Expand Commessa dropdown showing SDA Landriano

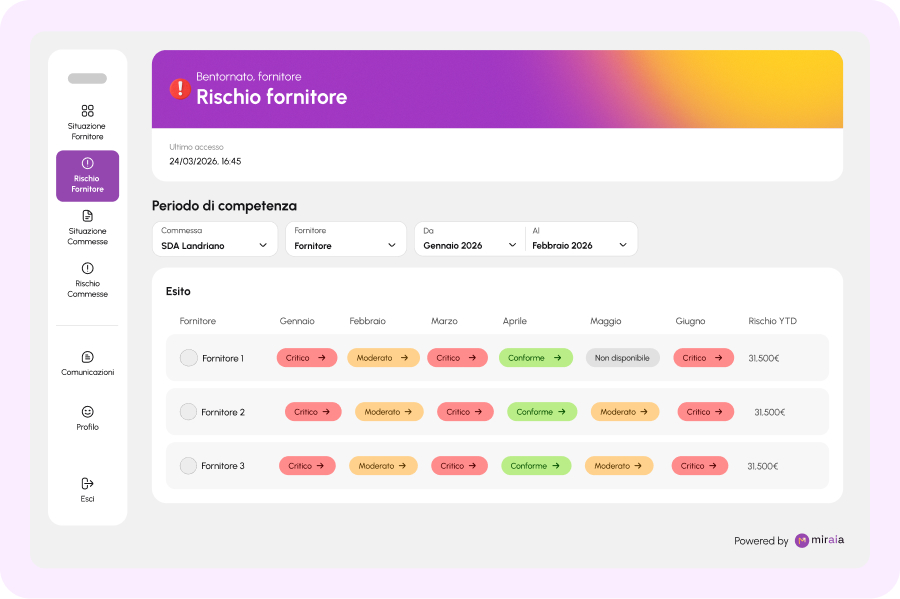tap(215, 239)
